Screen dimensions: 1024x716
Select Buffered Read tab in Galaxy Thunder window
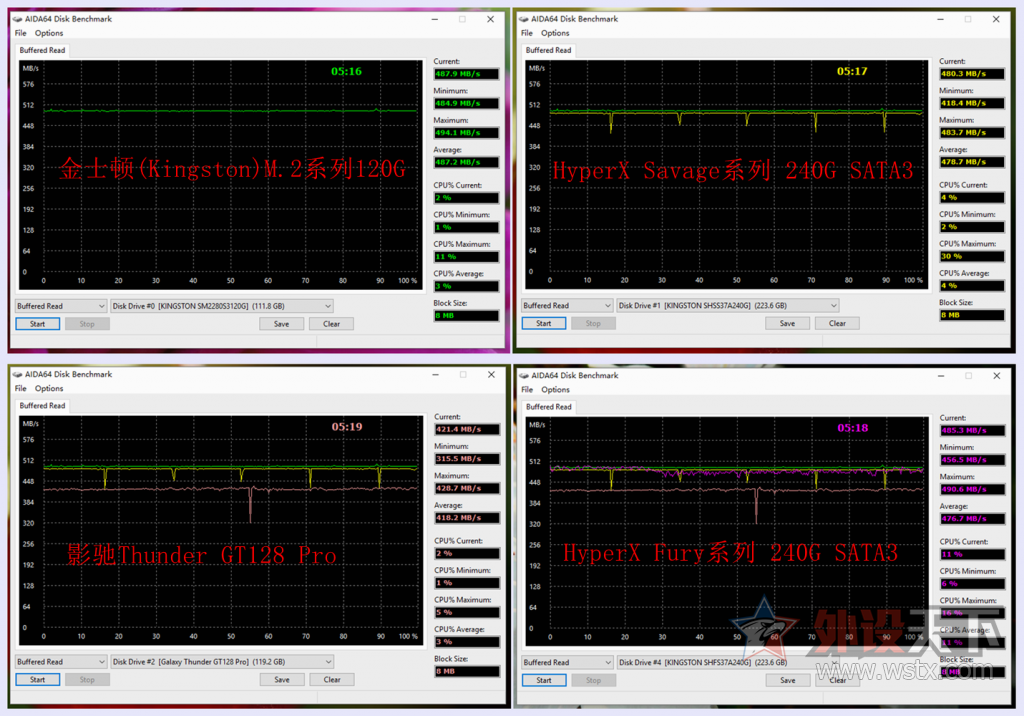tap(42, 406)
